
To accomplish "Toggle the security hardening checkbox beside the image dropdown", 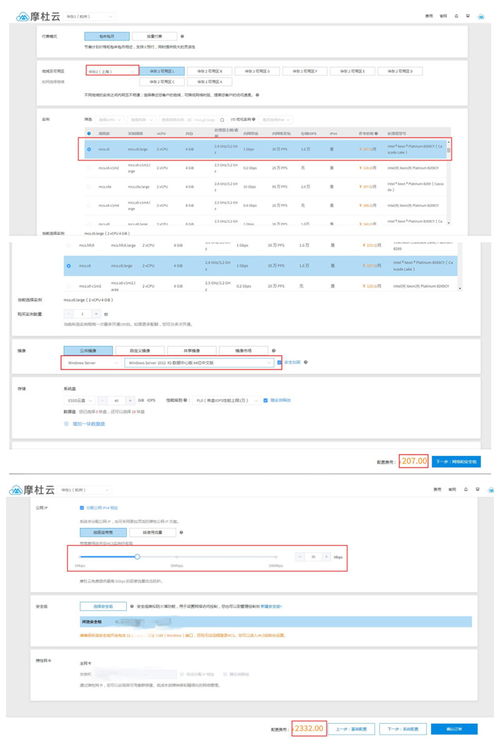I will (x=279, y=363).
